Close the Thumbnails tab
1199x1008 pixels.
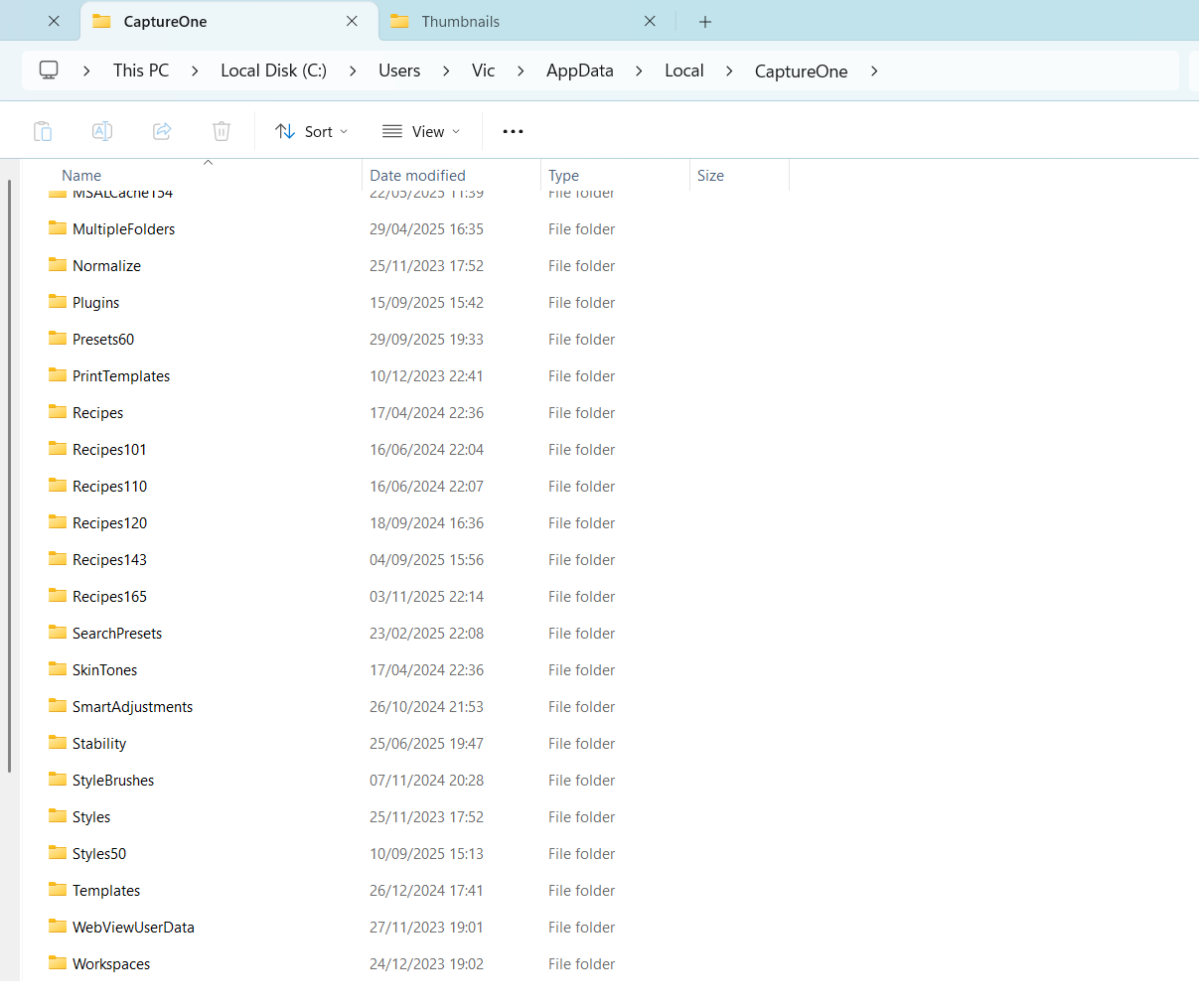pyautogui.click(x=650, y=22)
